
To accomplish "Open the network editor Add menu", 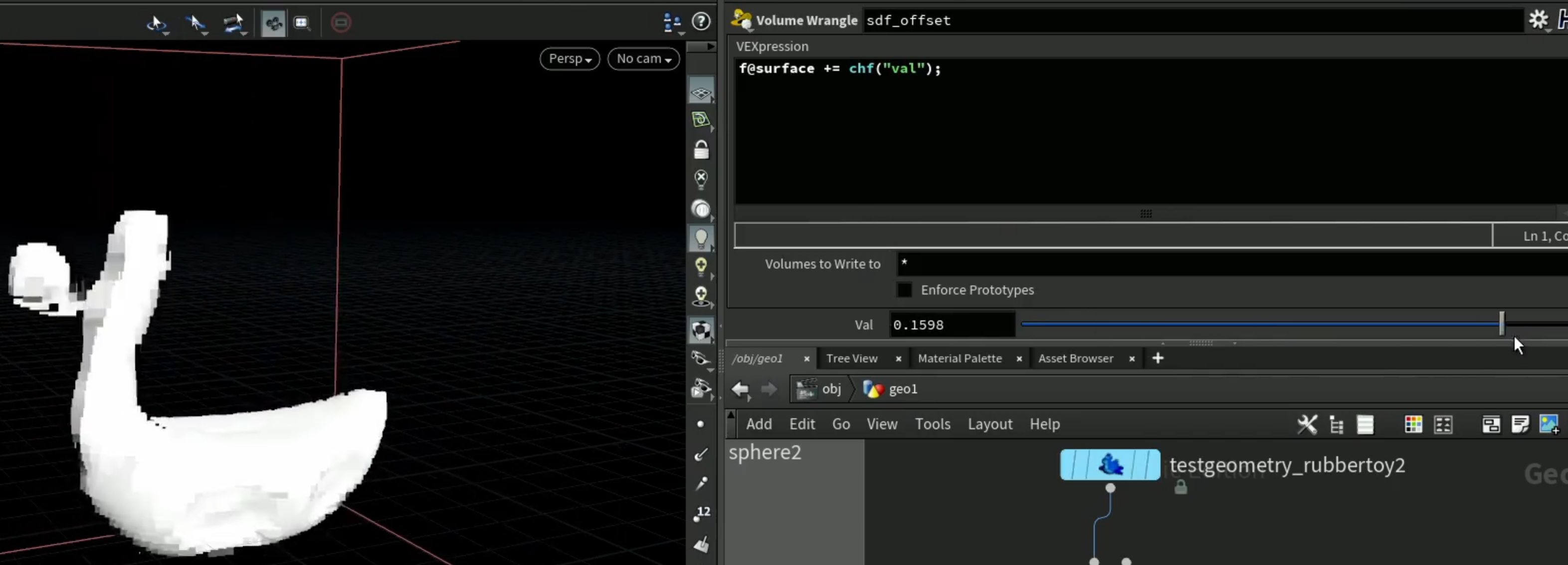I will tap(759, 424).
